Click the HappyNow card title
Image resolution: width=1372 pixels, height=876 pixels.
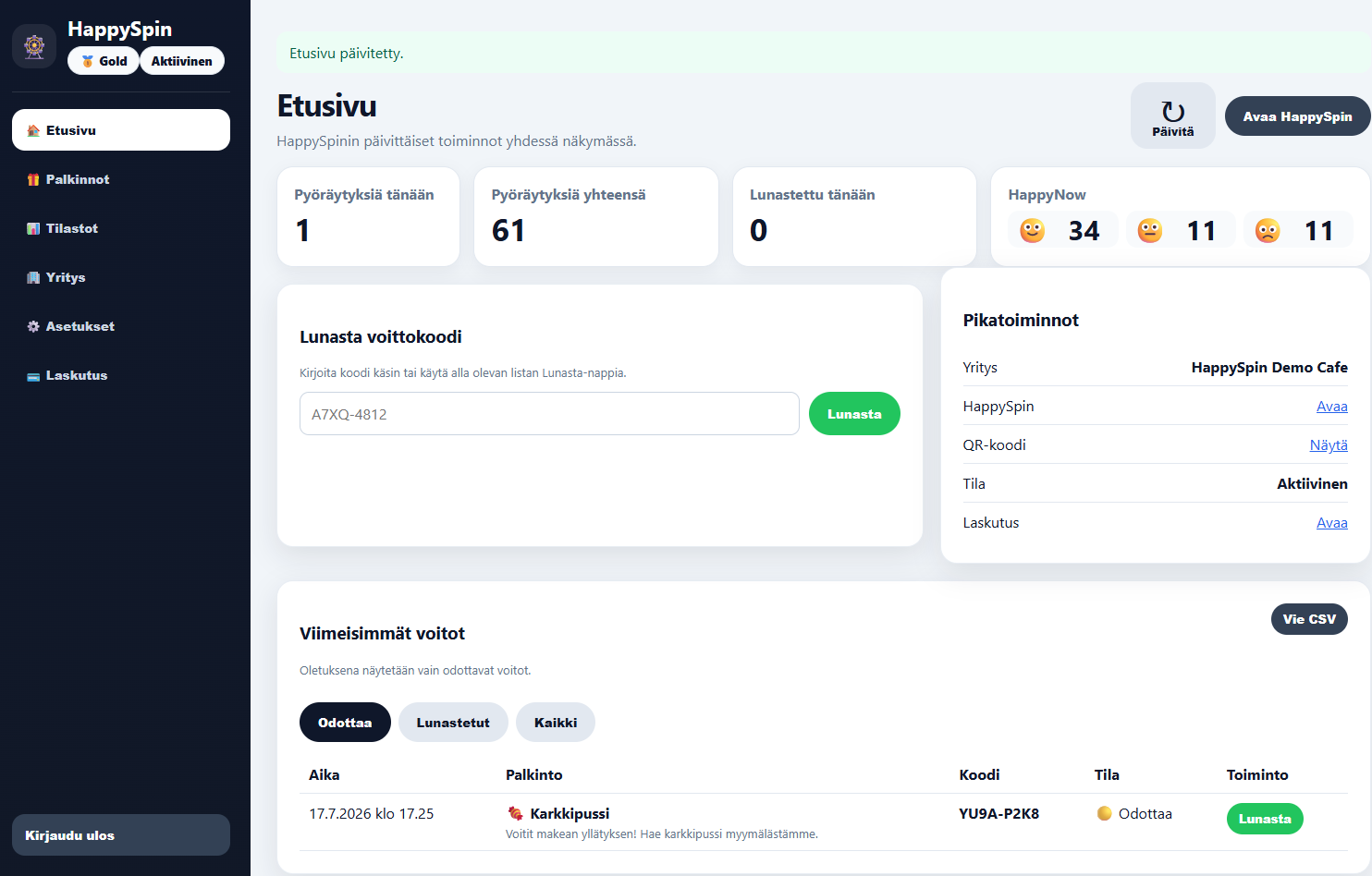(x=1047, y=195)
